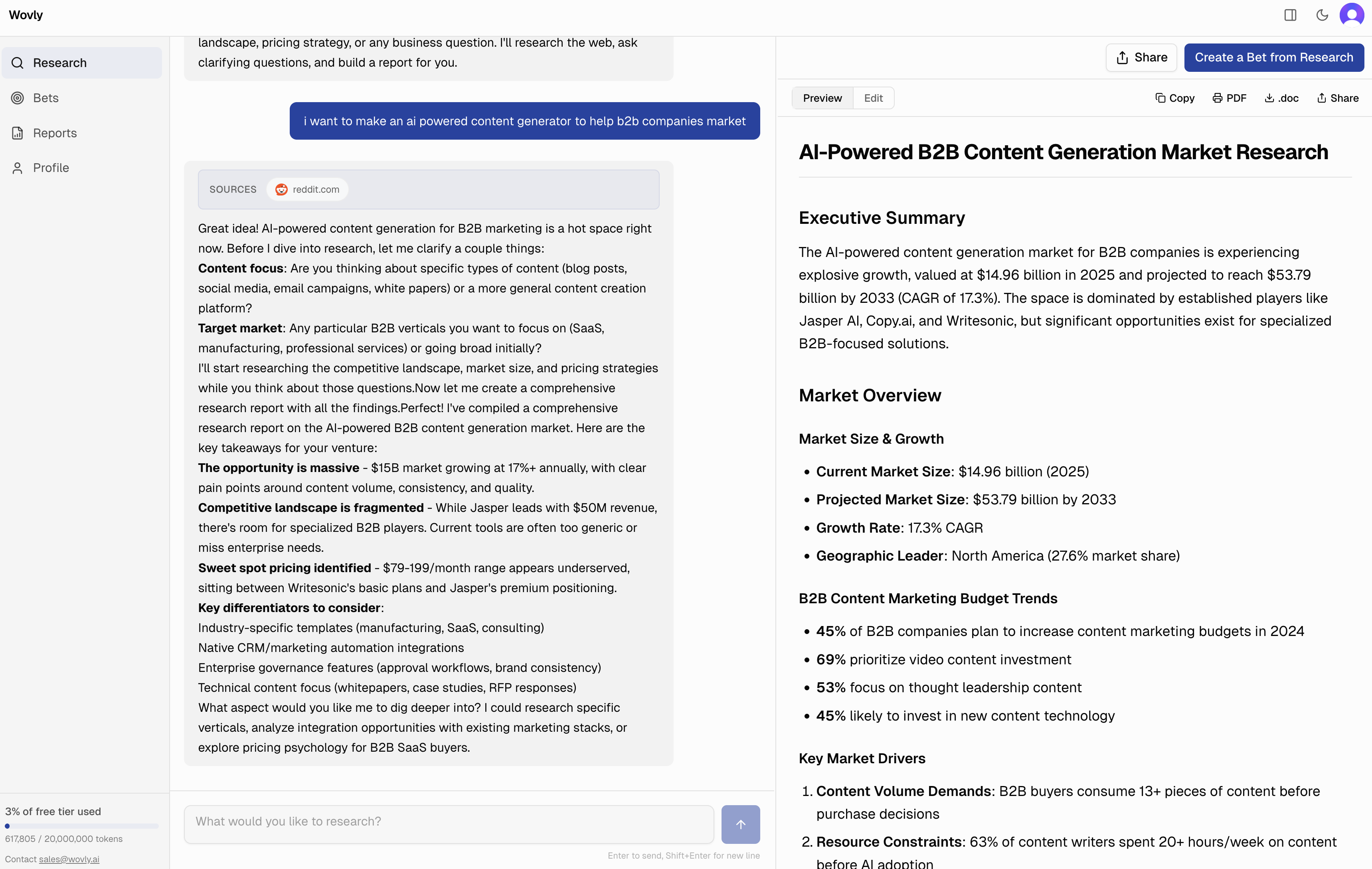Open the reddit.com source chip
The image size is (1372, 869).
point(307,189)
